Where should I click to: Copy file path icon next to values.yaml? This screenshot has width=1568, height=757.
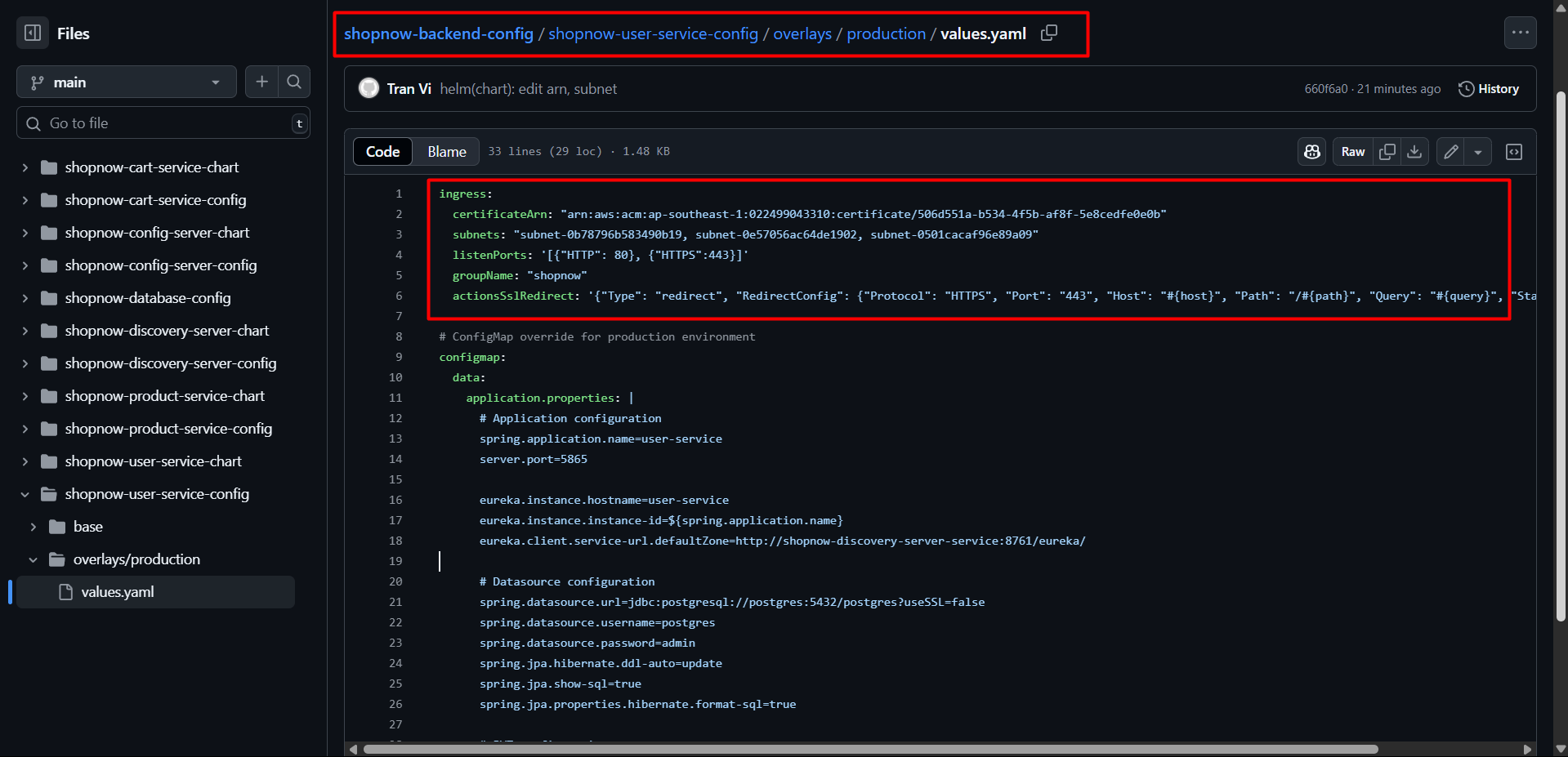1049,33
